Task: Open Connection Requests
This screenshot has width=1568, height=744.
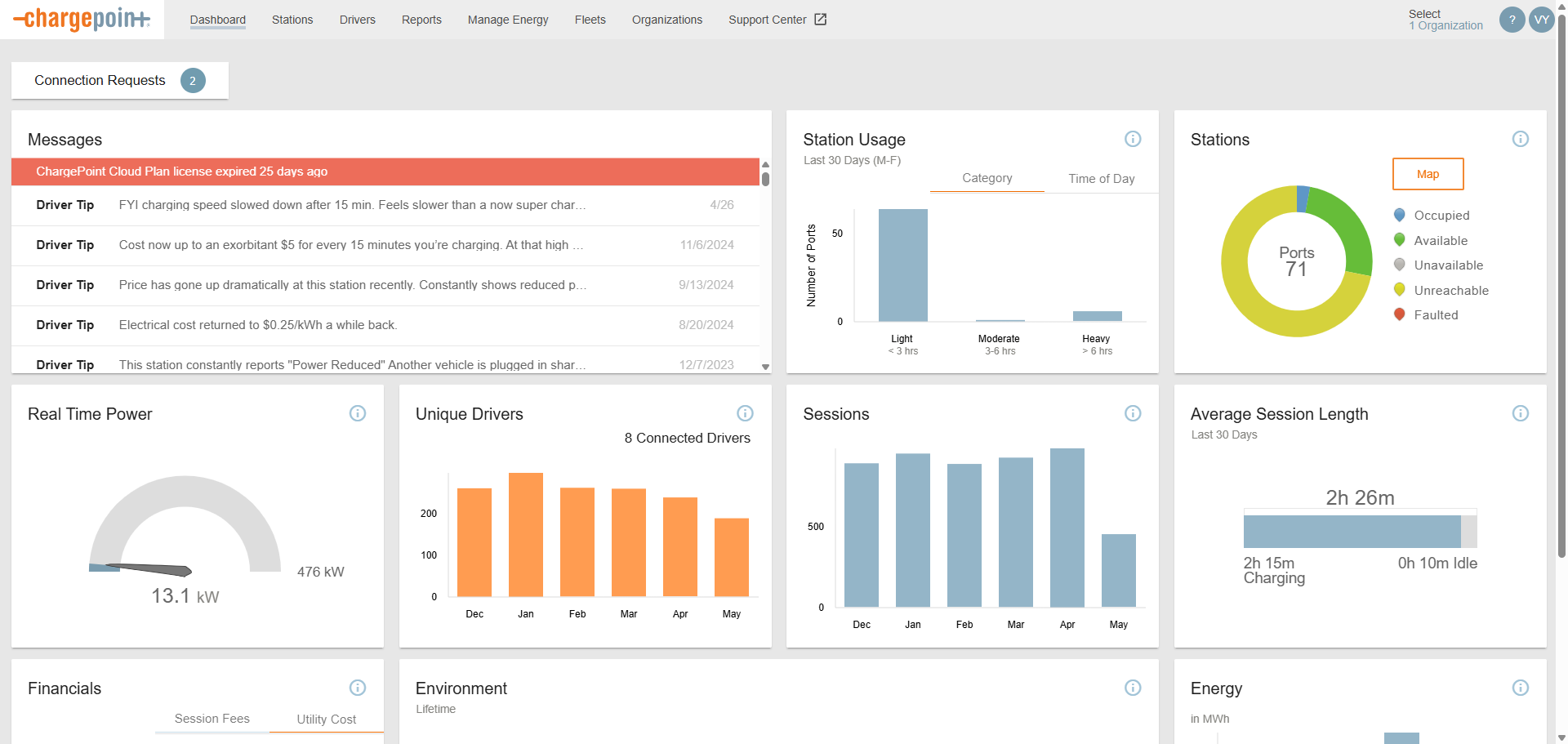Action: coord(119,80)
